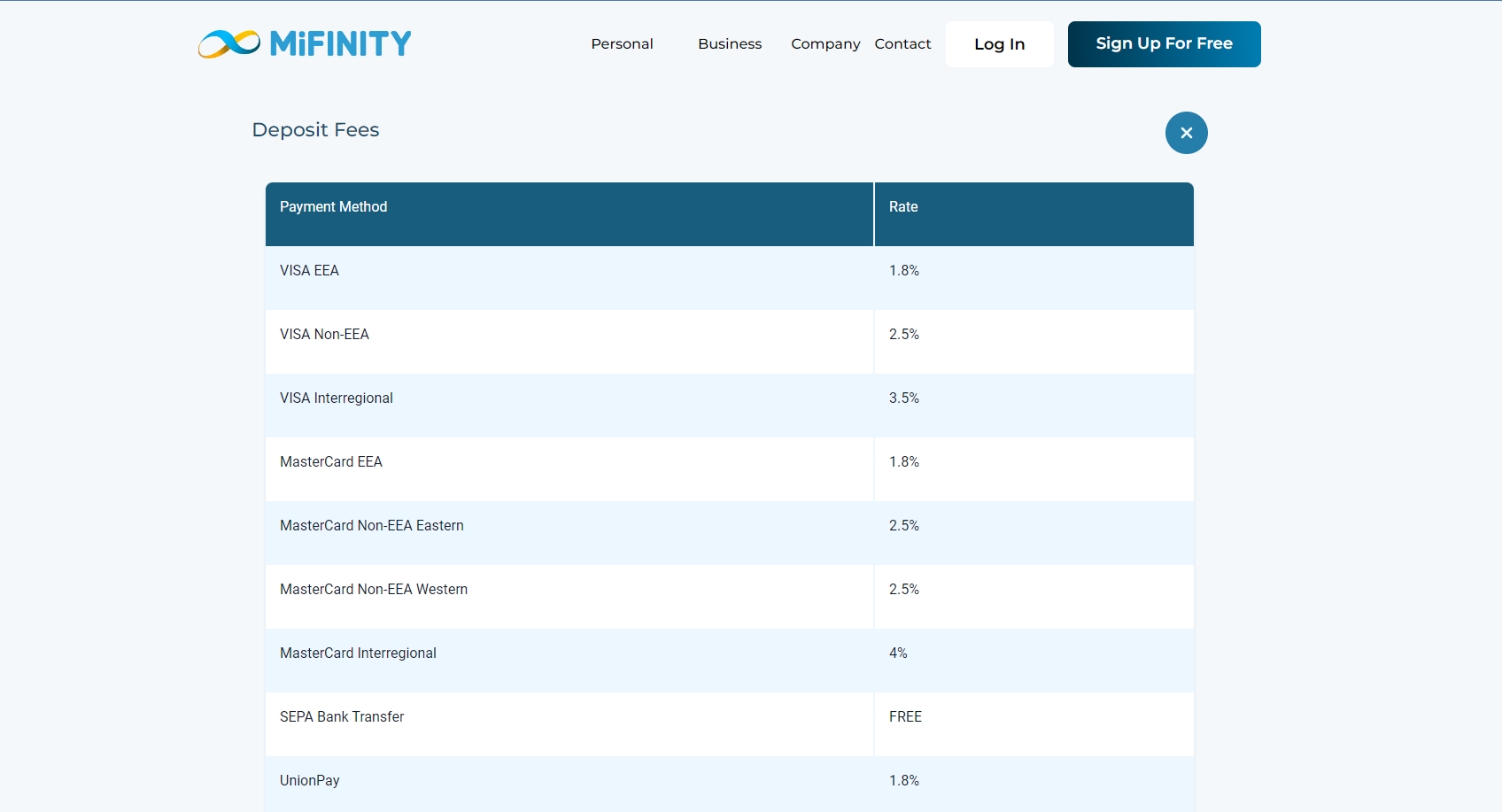Image resolution: width=1502 pixels, height=812 pixels.
Task: Open the Personal menu
Action: (622, 44)
